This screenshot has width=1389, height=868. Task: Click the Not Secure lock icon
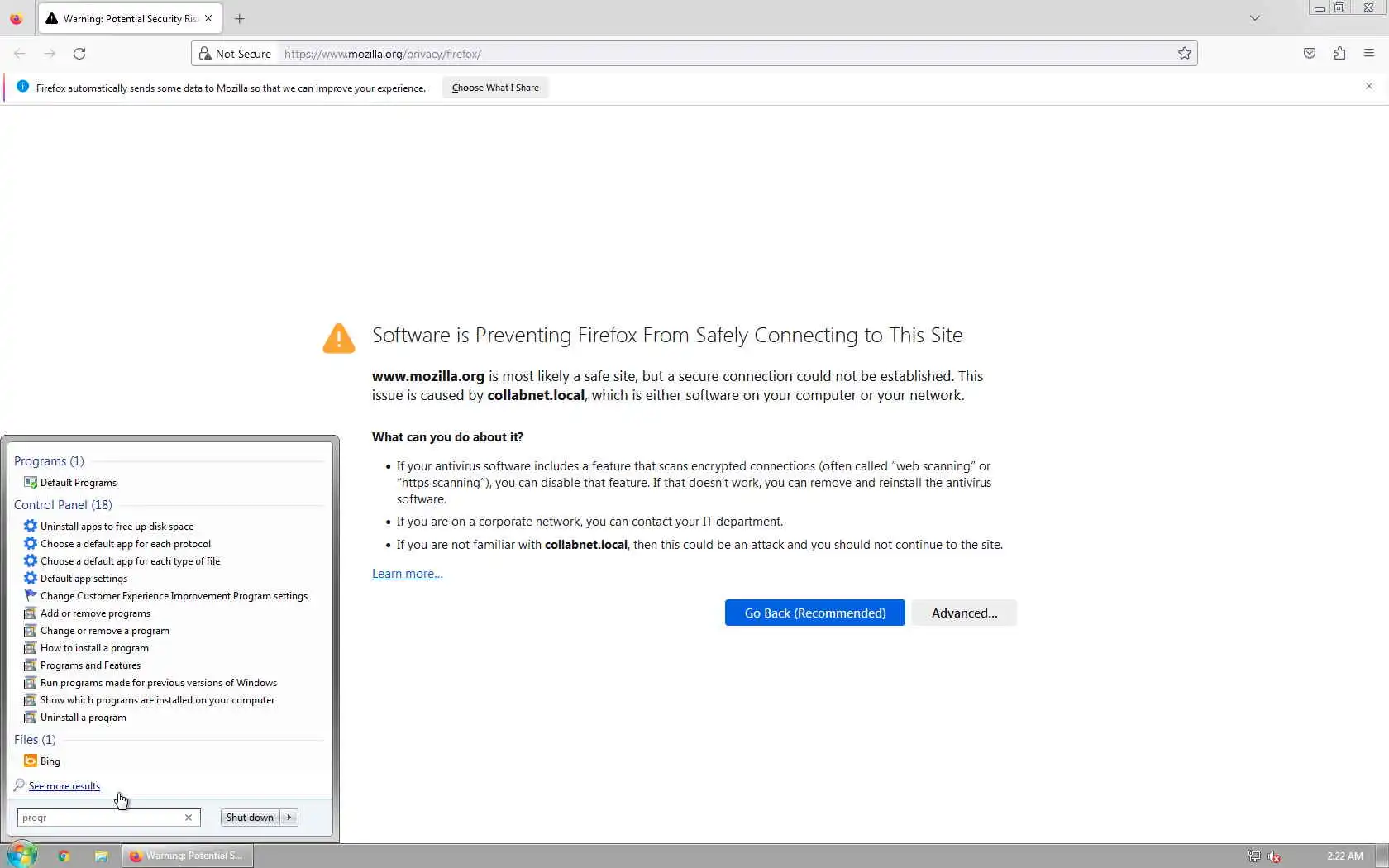(x=205, y=54)
